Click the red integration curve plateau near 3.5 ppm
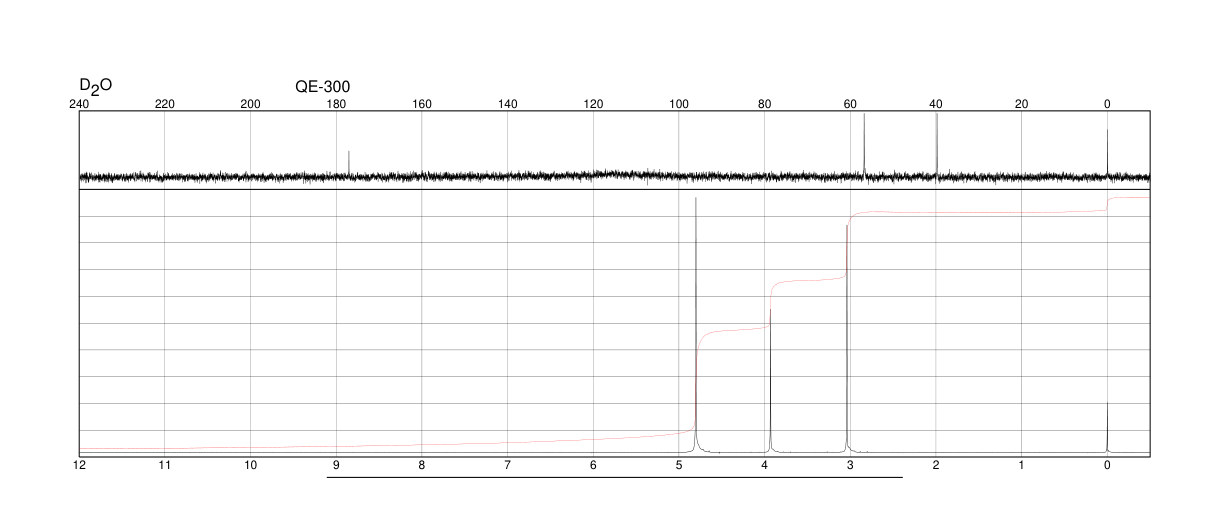Viewport: 1224px width, 528px height. pyautogui.click(x=808, y=280)
